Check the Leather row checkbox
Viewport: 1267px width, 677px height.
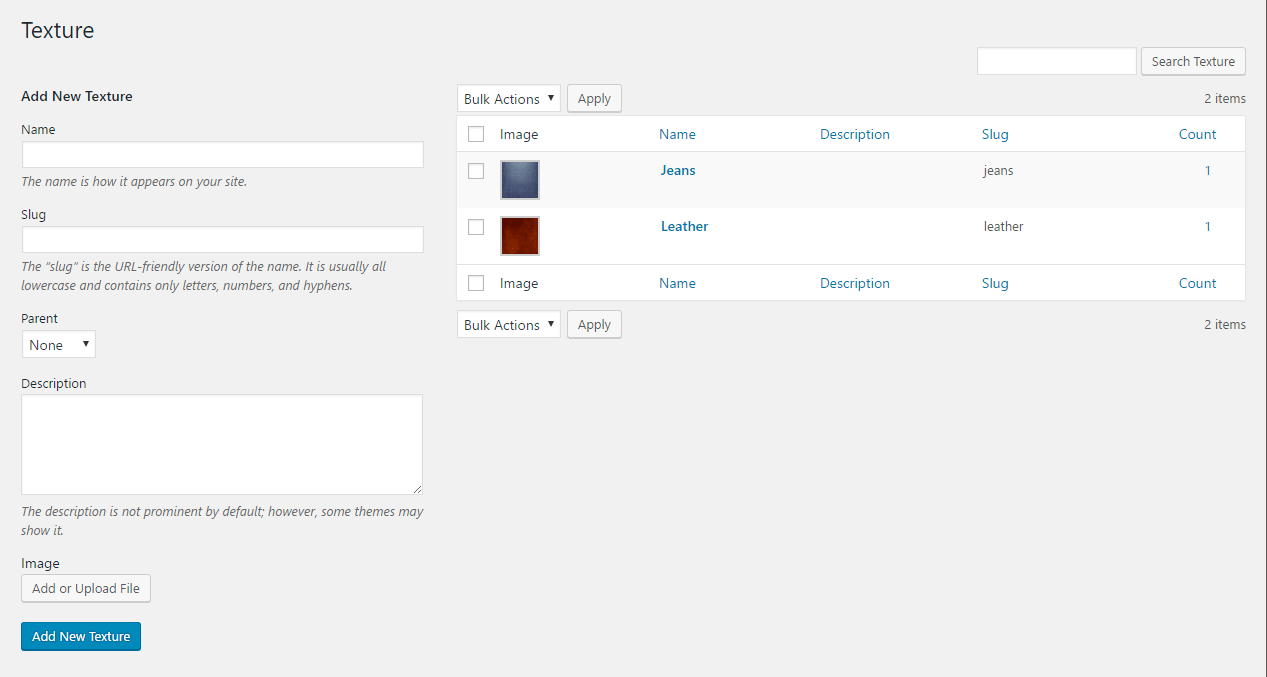tap(476, 227)
